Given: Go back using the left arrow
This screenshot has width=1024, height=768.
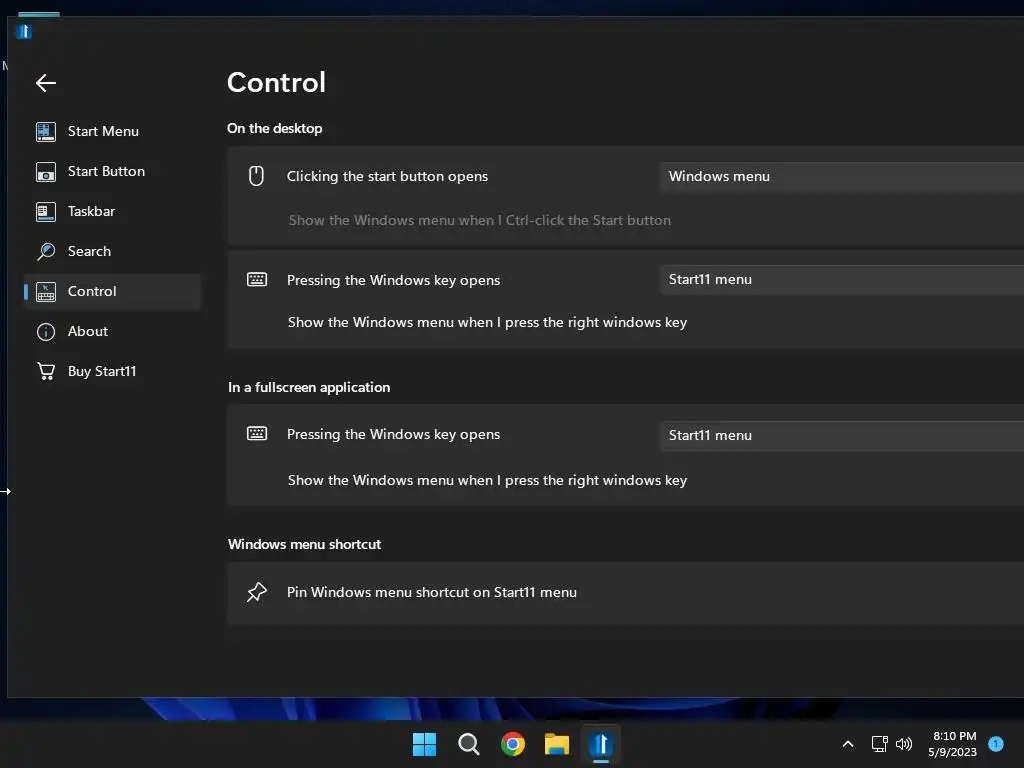Looking at the screenshot, I should (x=46, y=83).
